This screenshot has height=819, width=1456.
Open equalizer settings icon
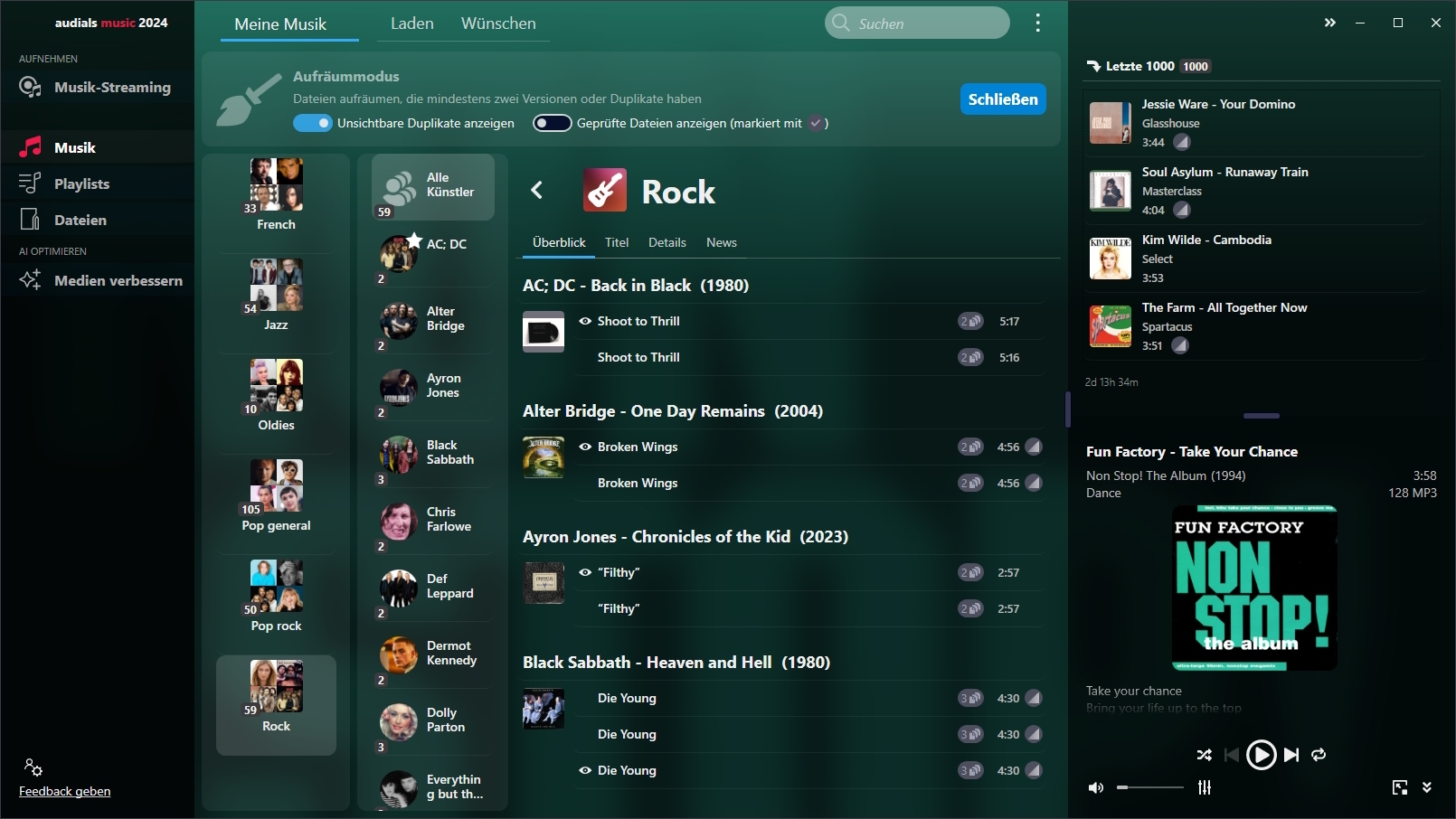click(x=1205, y=787)
